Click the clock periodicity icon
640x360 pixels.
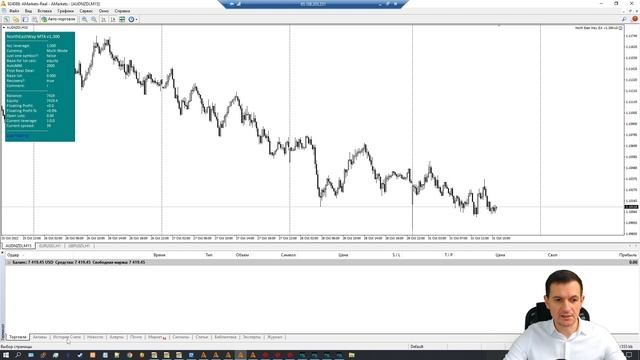click(131, 19)
